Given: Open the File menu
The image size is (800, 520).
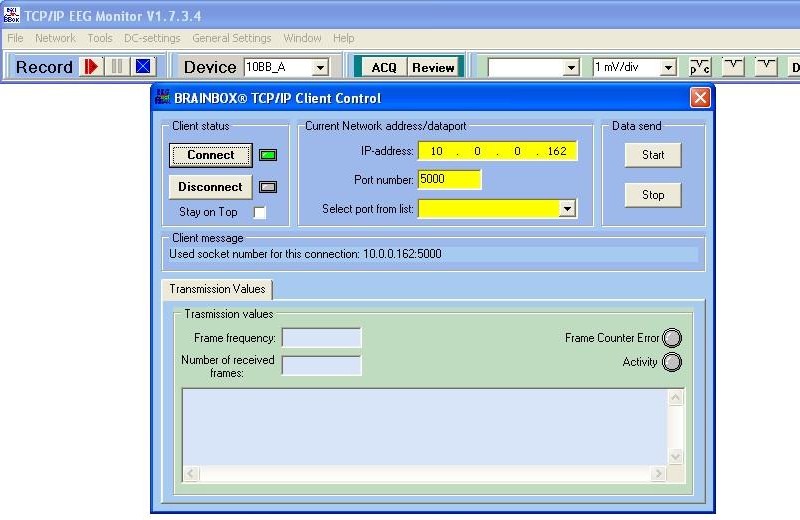Looking at the screenshot, I should coord(15,38).
